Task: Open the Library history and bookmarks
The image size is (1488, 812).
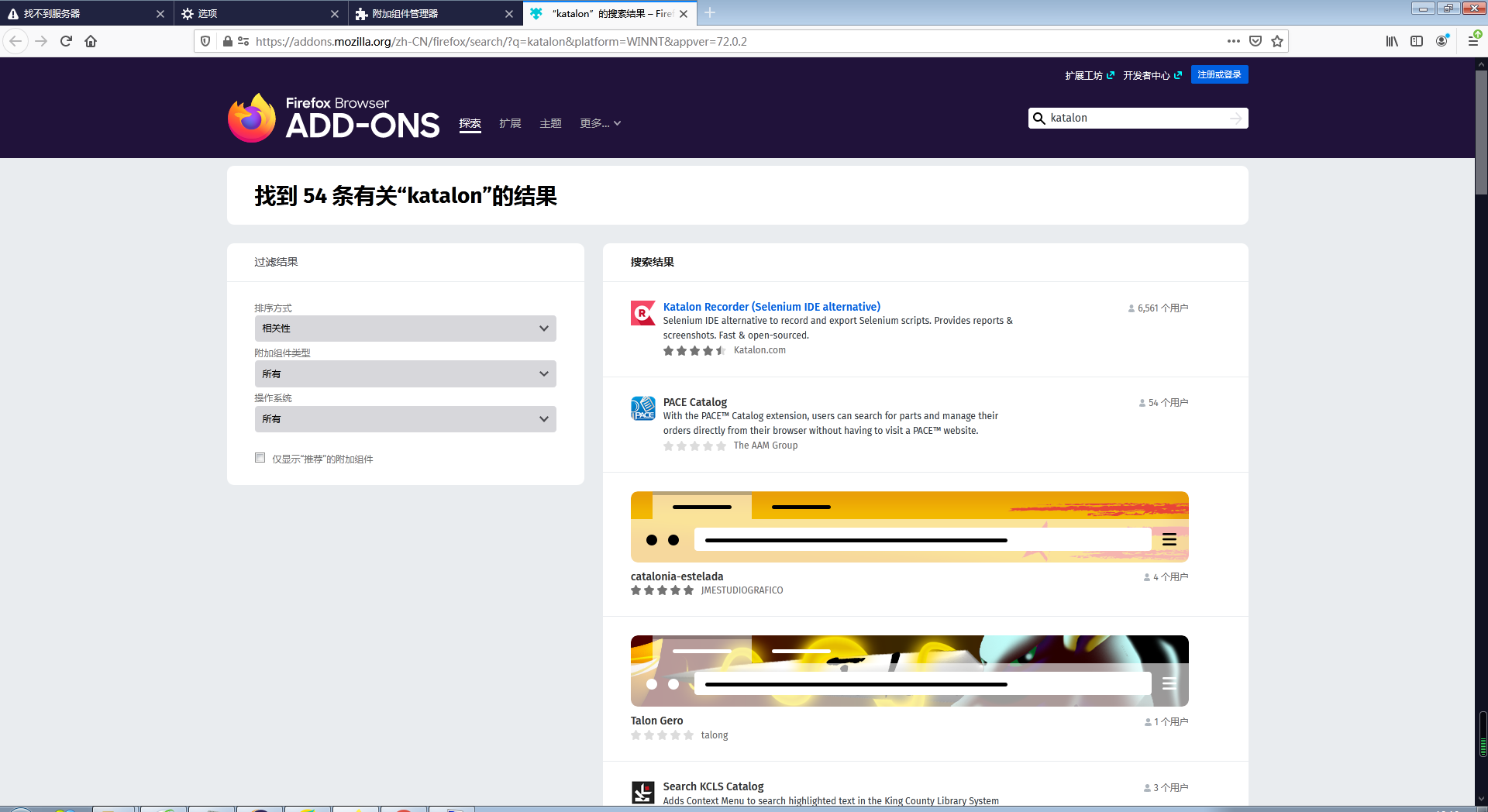Action: pyautogui.click(x=1392, y=41)
